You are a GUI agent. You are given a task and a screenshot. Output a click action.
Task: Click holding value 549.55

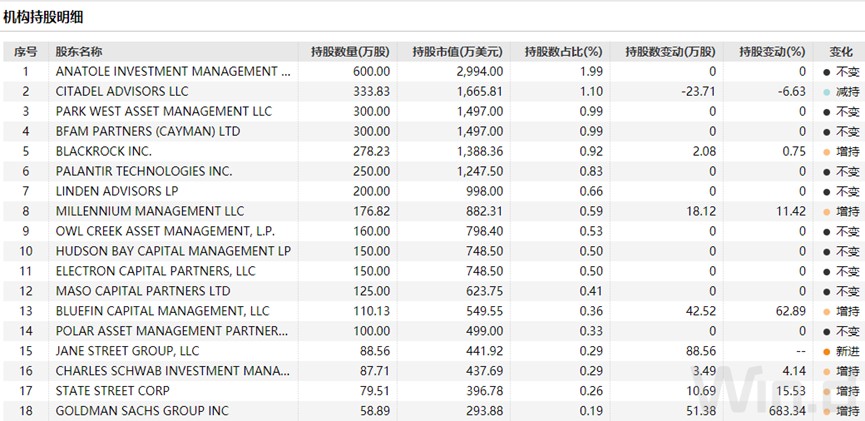(484, 311)
